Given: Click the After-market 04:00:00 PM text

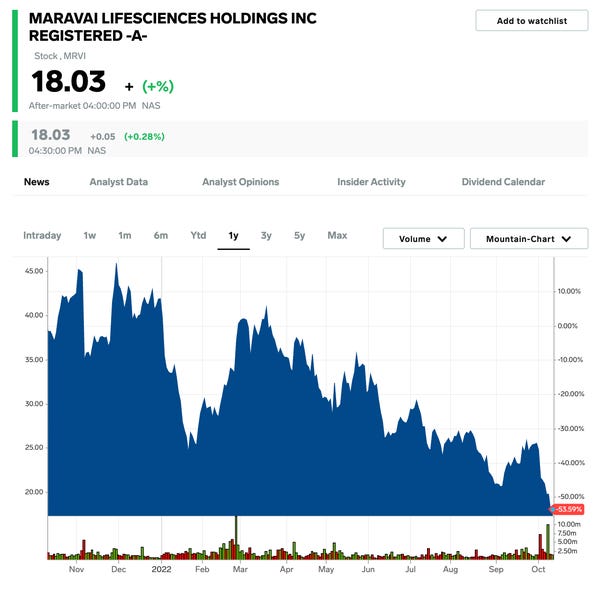Looking at the screenshot, I should tap(82, 106).
